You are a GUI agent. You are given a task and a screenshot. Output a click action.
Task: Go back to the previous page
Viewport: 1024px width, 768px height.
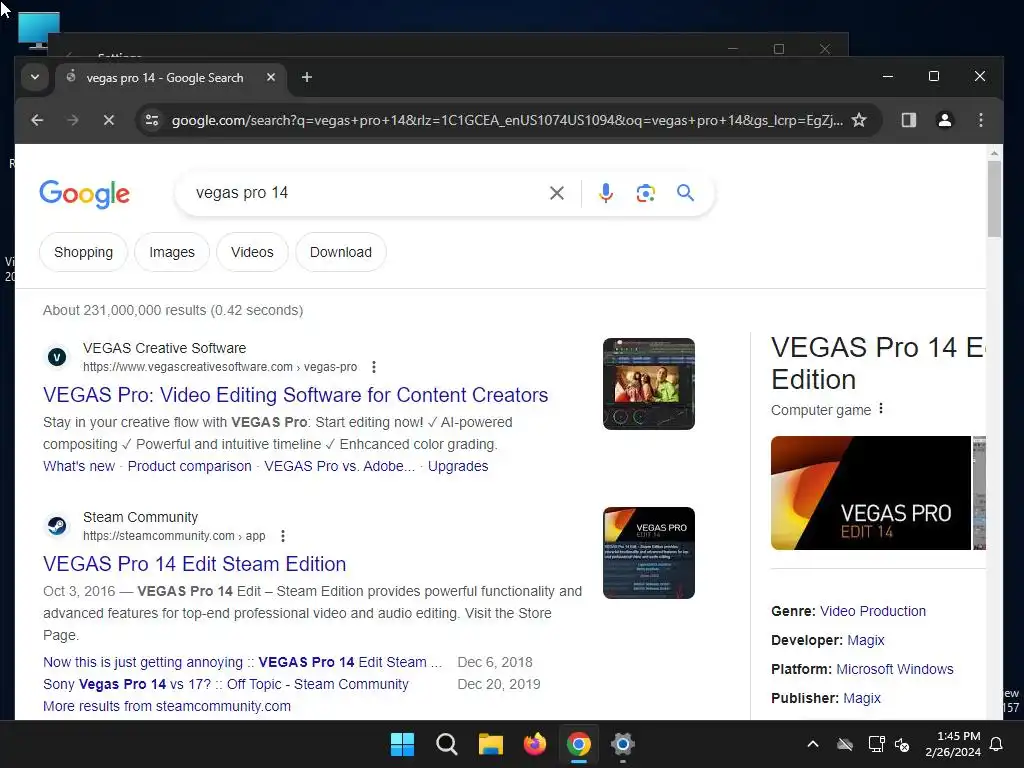tap(37, 120)
